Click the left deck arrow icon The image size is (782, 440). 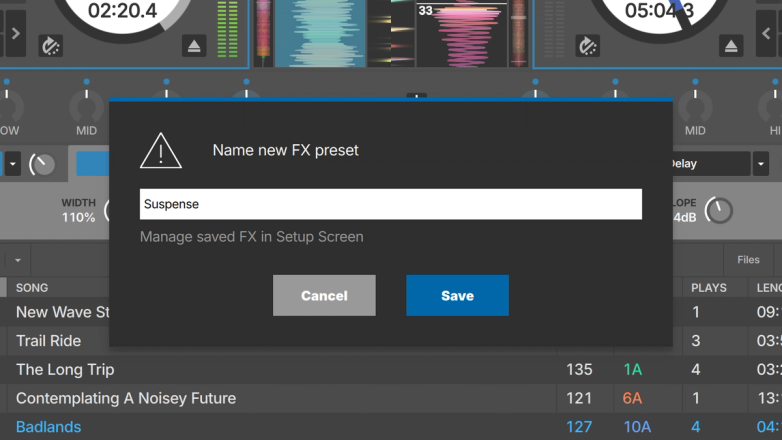pyautogui.click(x=15, y=34)
